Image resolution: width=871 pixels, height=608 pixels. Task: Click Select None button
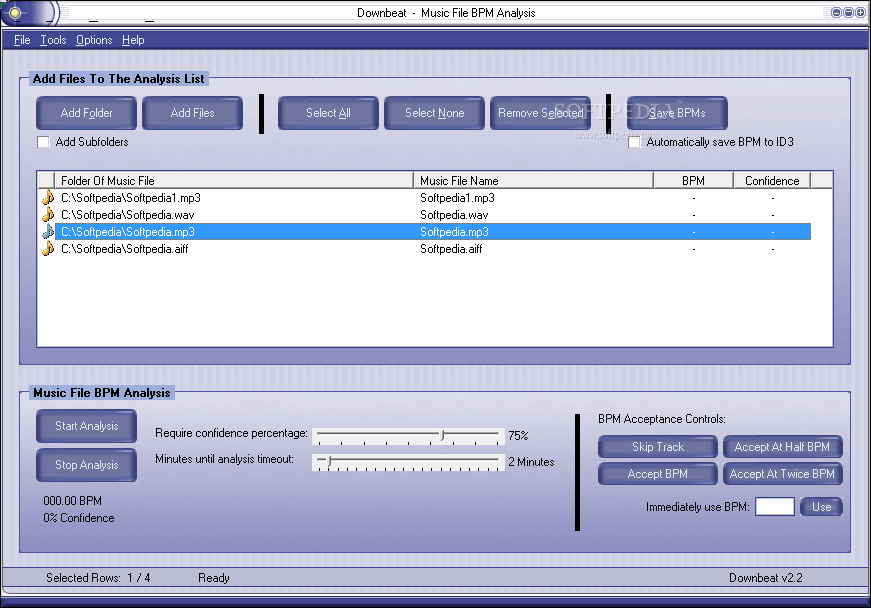click(x=434, y=113)
